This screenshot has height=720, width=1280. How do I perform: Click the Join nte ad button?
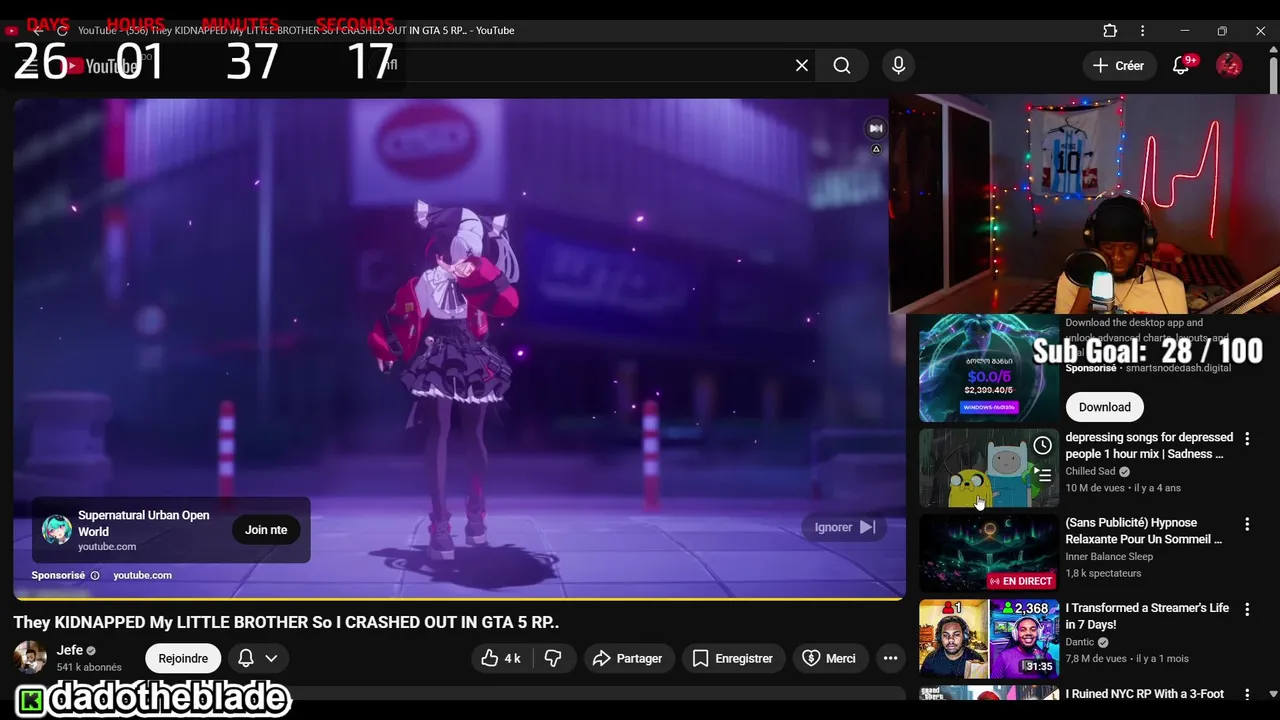coord(266,530)
